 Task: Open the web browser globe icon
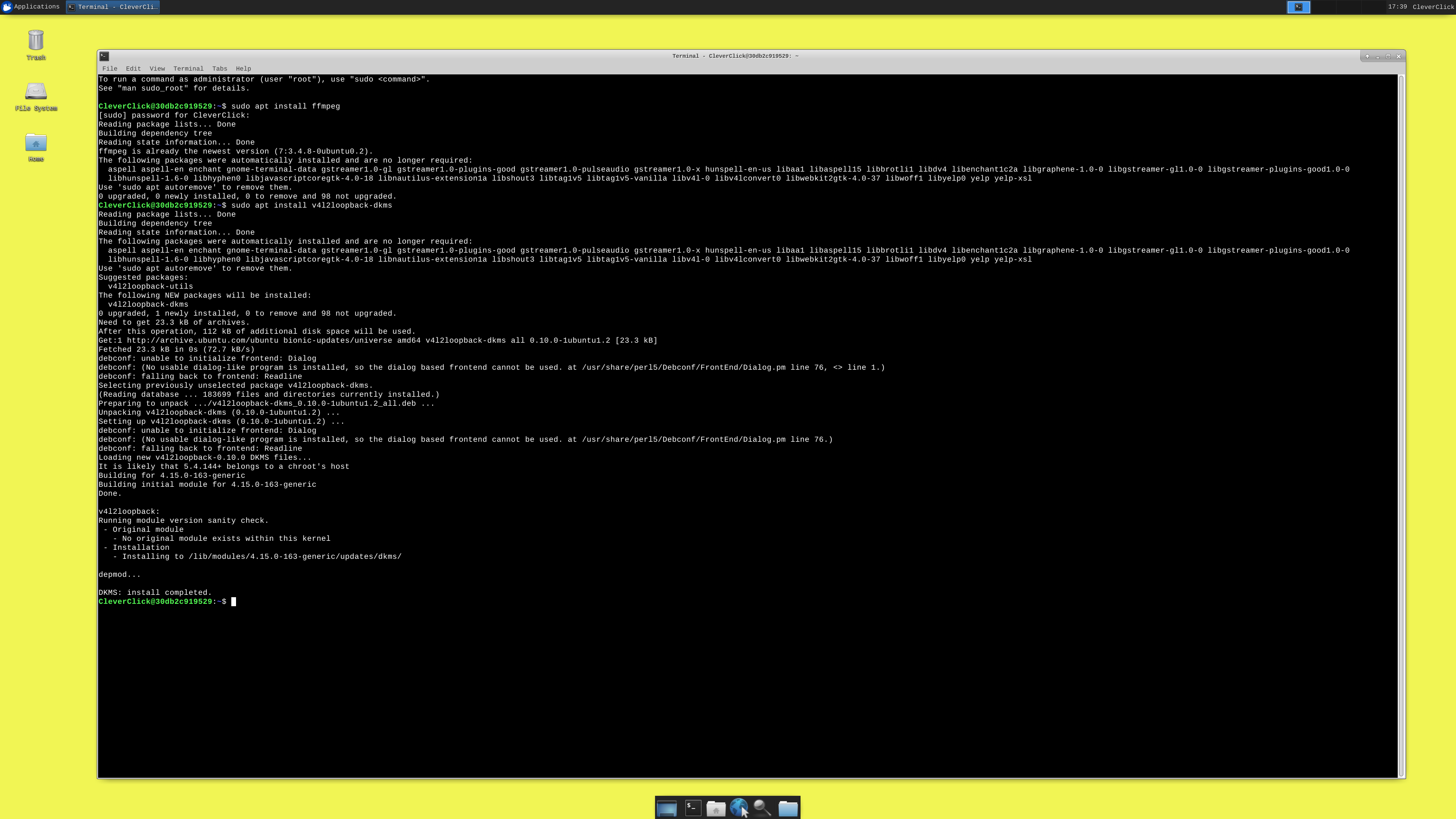tap(738, 808)
